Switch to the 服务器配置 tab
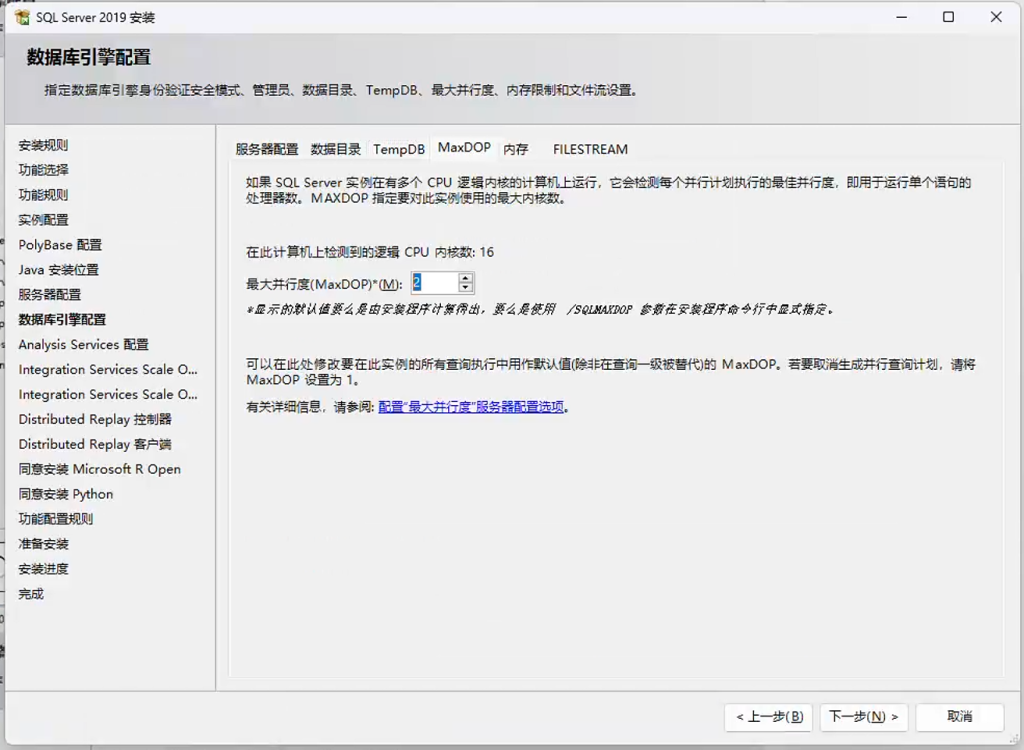1024x750 pixels. tap(266, 150)
